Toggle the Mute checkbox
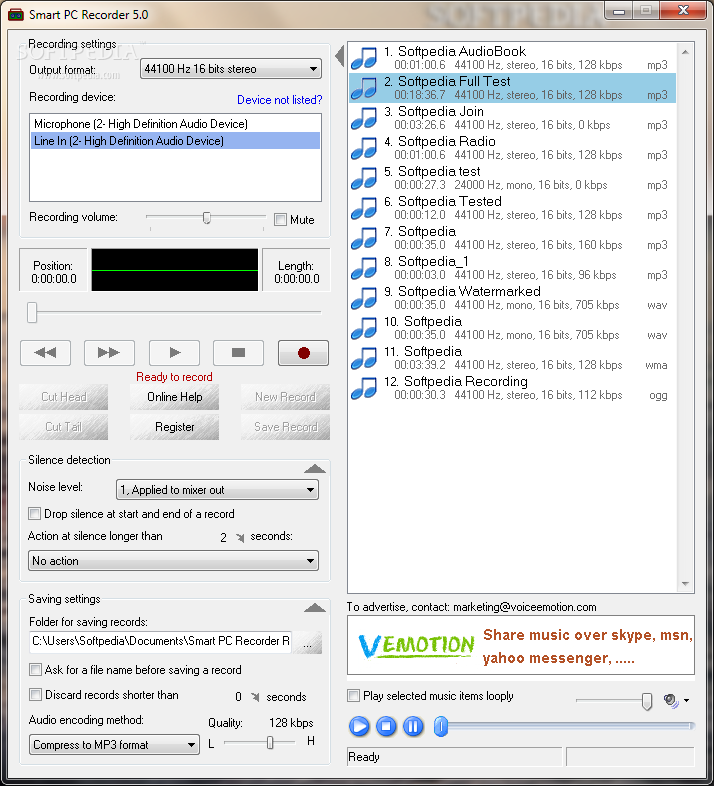714x786 pixels. (280, 220)
